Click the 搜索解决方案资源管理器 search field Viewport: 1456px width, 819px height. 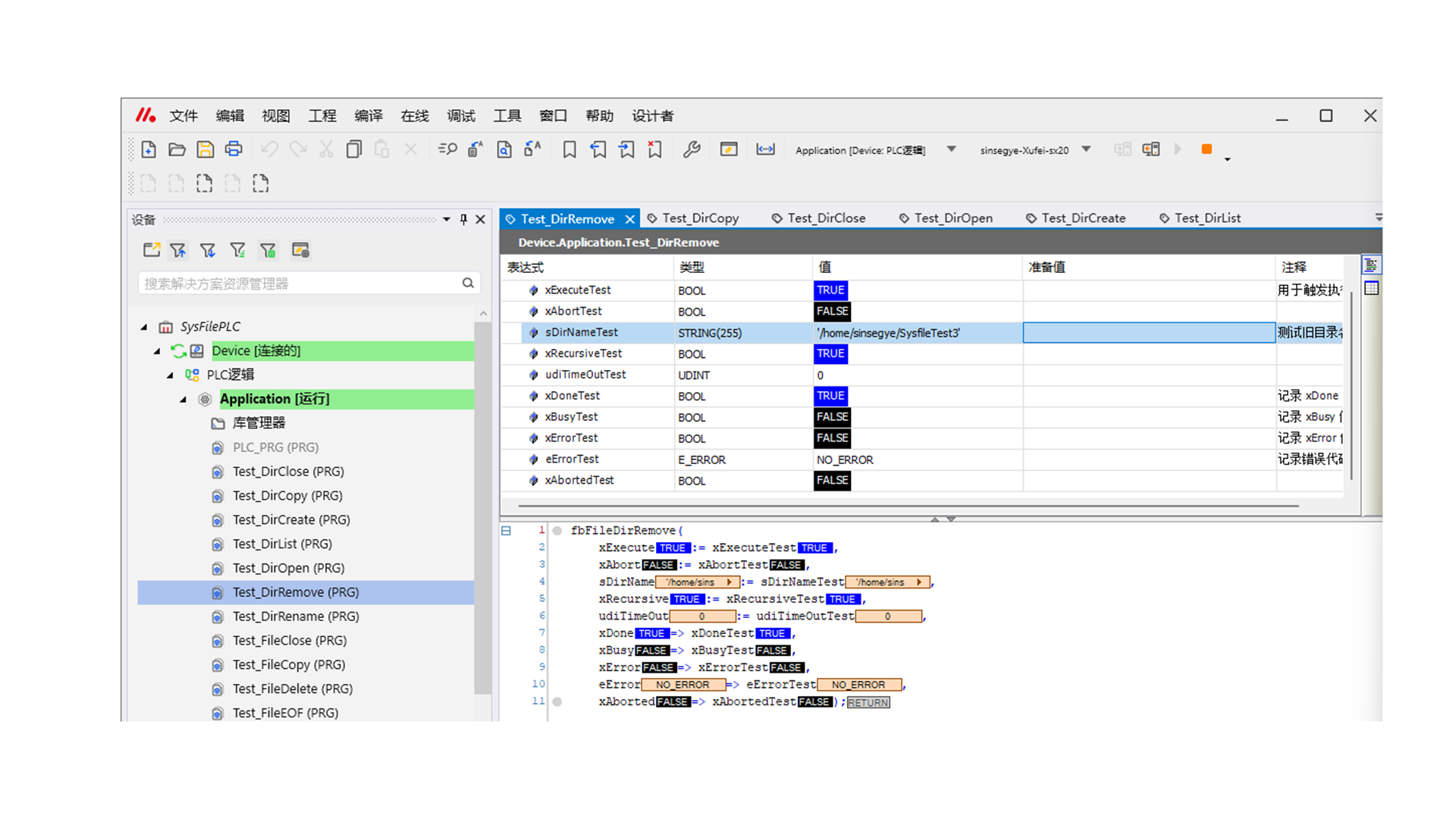coord(309,284)
